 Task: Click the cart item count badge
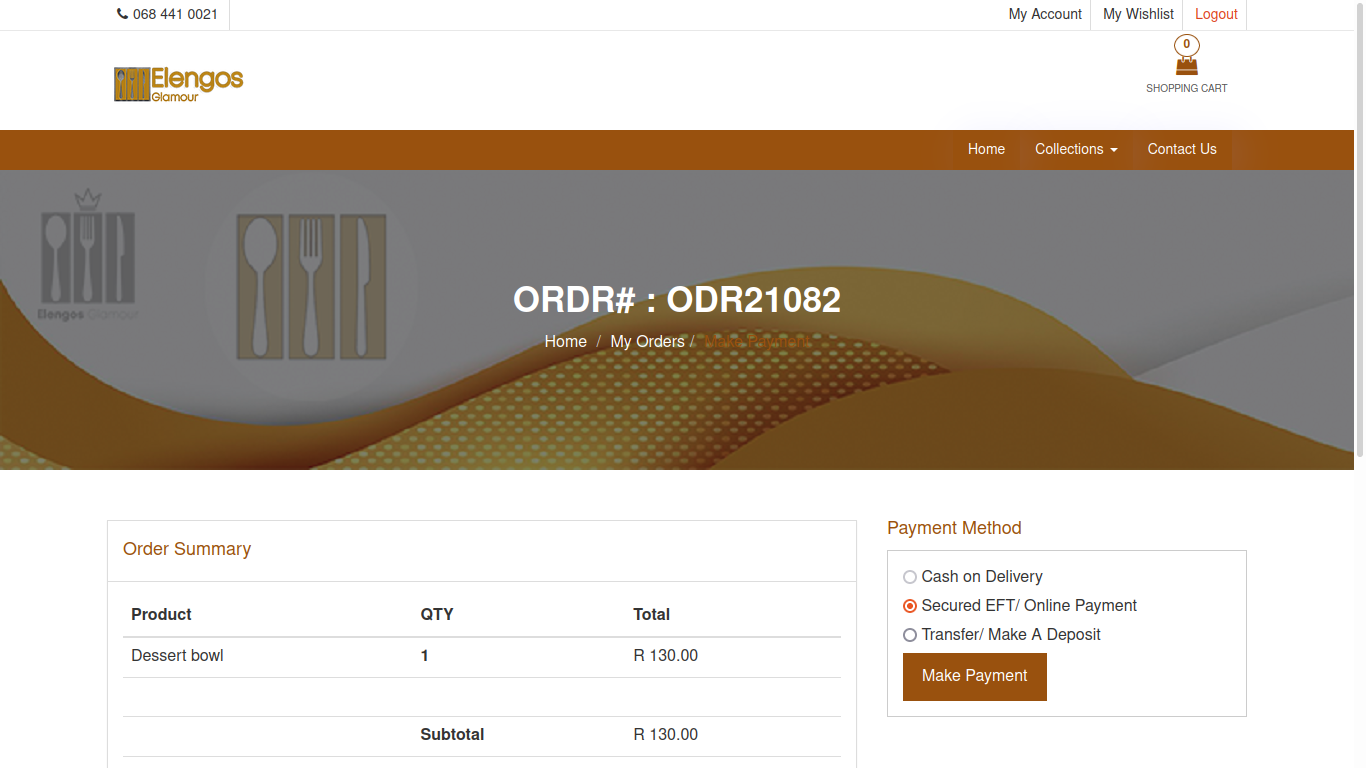point(1187,44)
